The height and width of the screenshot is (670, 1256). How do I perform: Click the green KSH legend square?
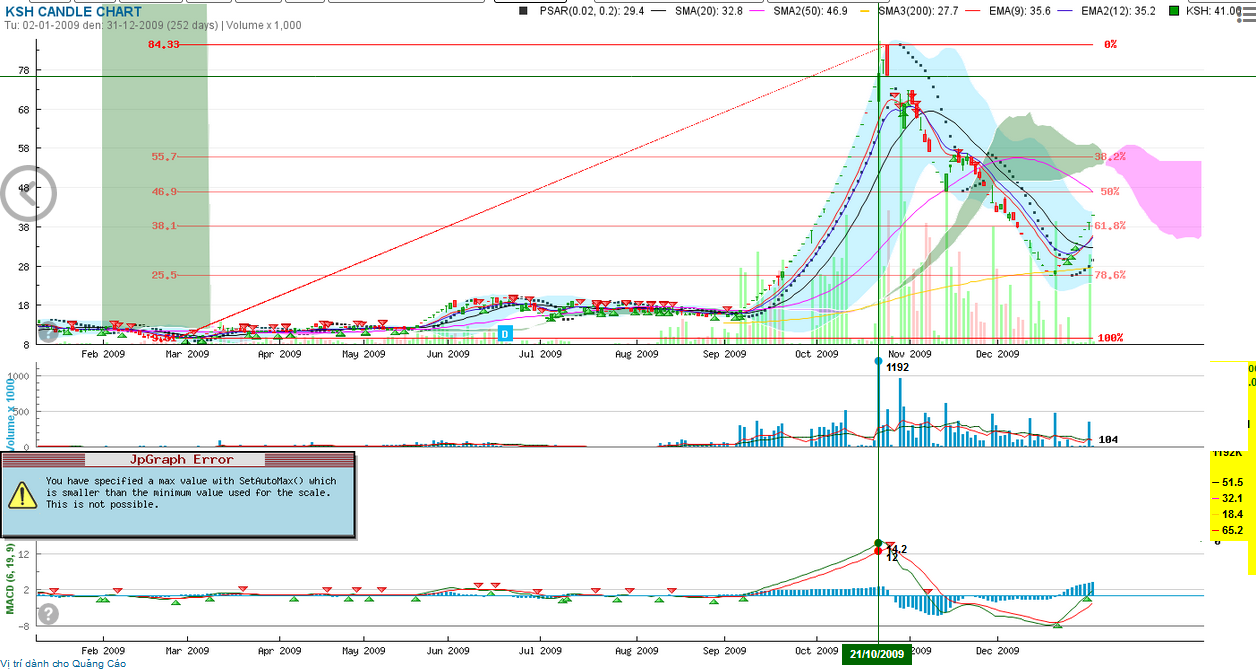1173,11
